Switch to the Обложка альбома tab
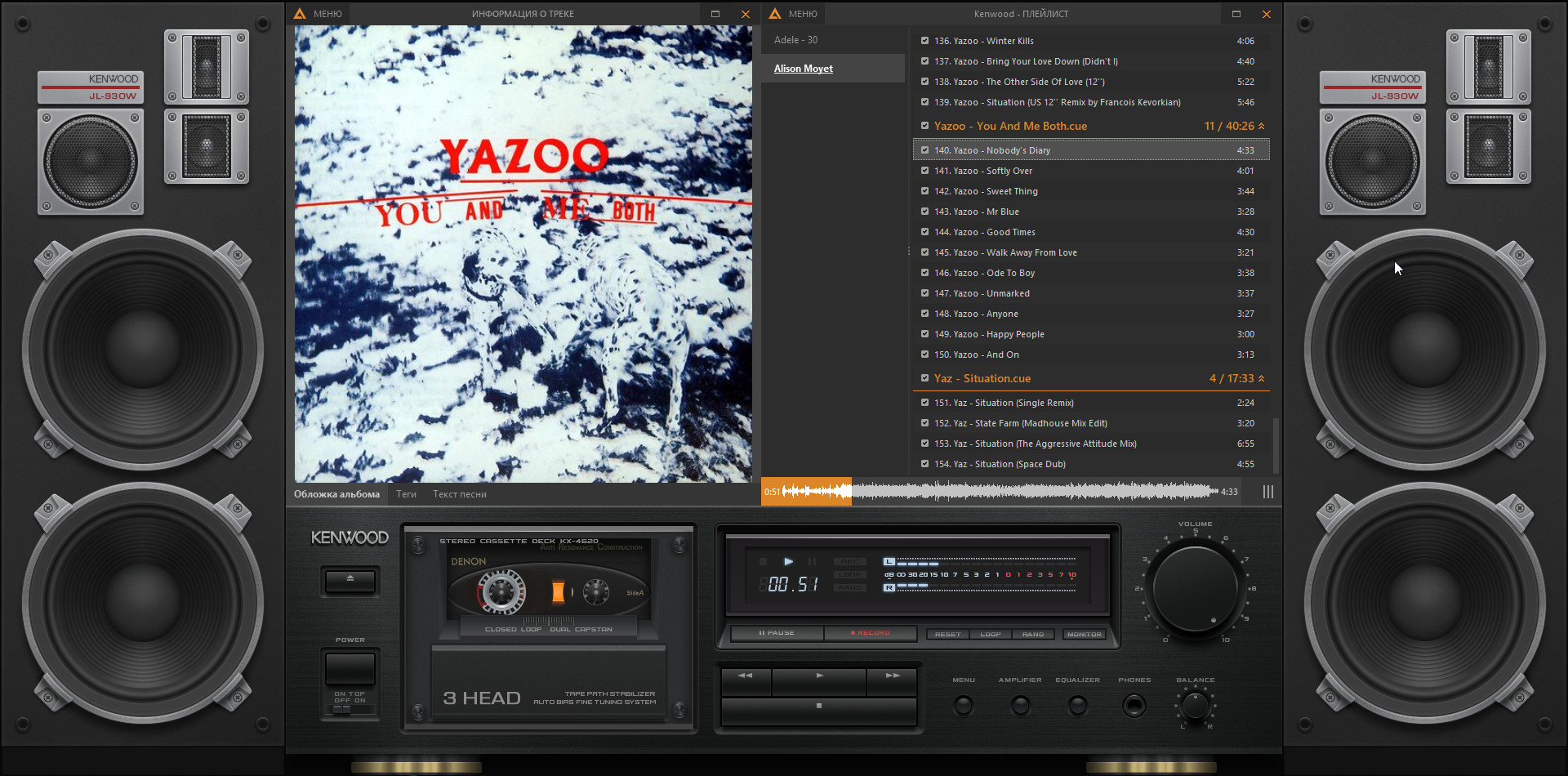Screen dimensions: 1568x776 pos(336,494)
